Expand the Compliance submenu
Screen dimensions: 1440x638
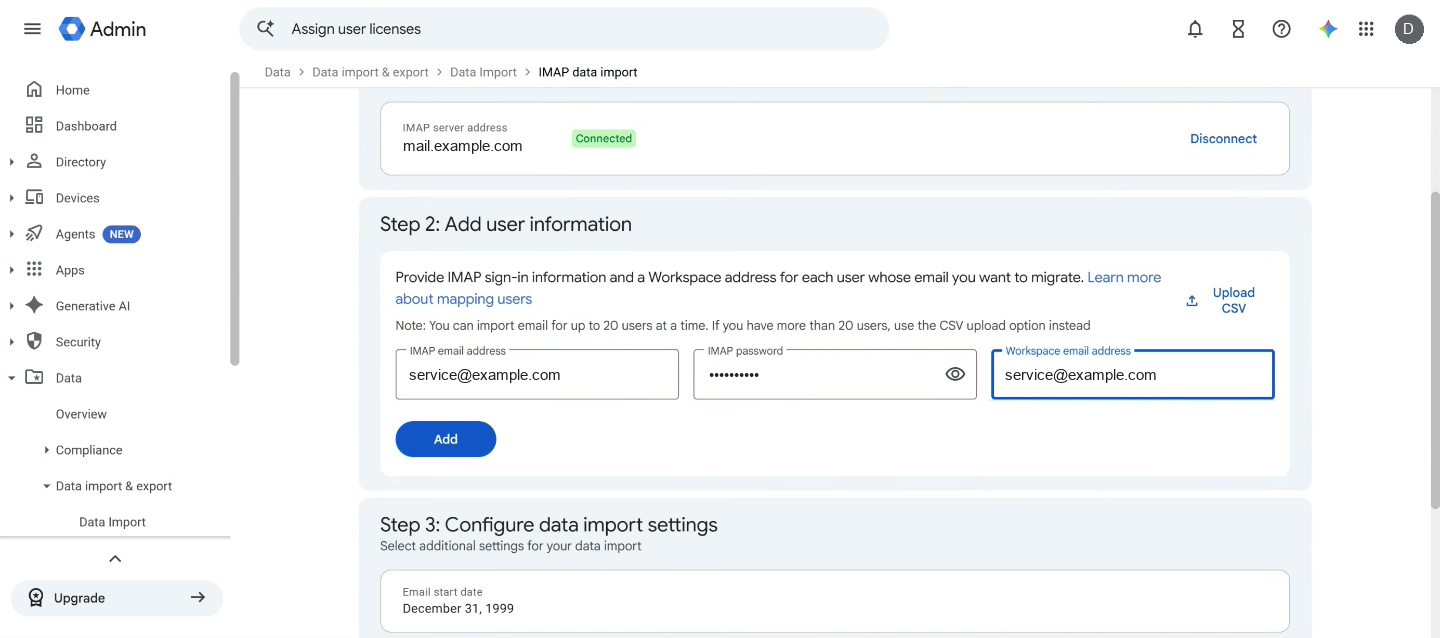(47, 450)
